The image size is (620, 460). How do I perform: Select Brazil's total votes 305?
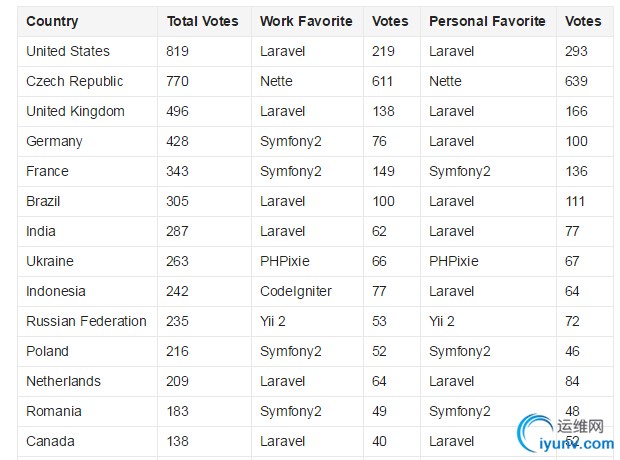click(177, 201)
